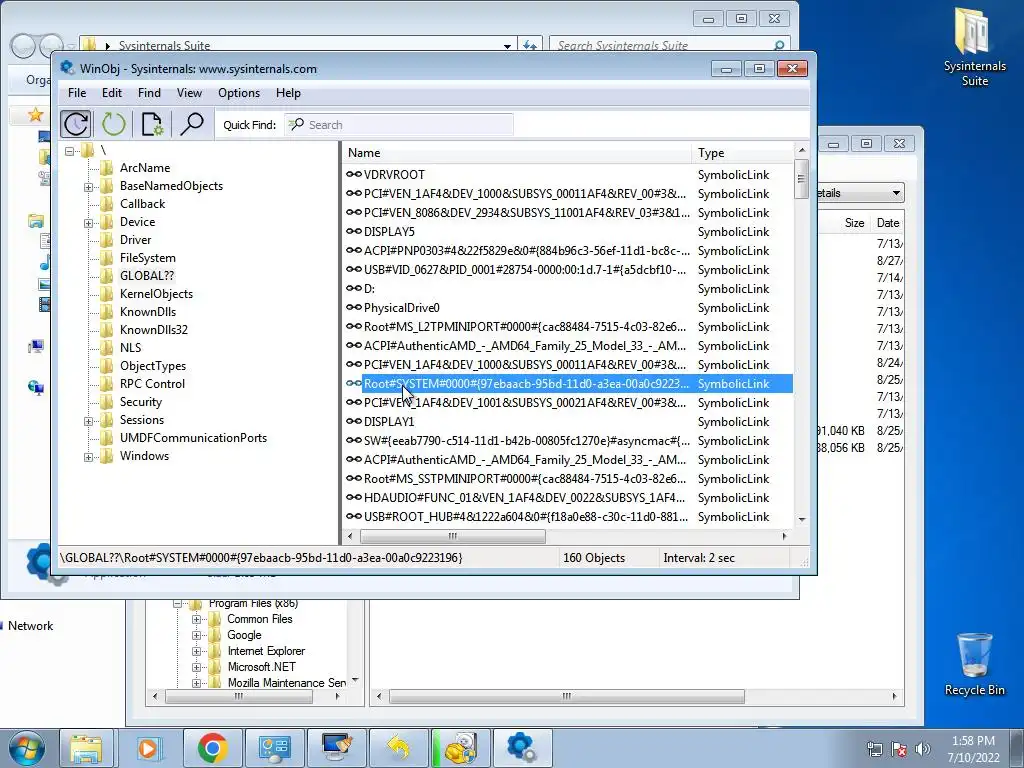Sort by the Type column header

click(x=743, y=153)
